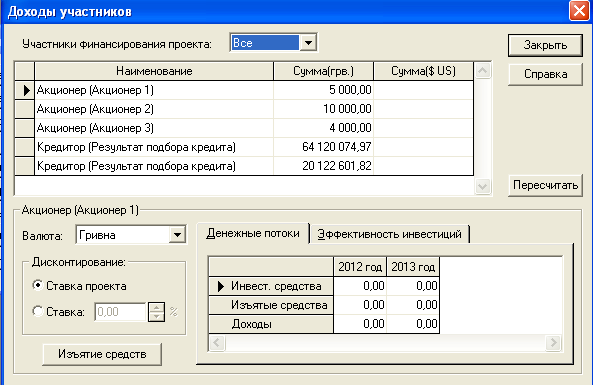The height and width of the screenshot is (385, 593).
Task: Open the Участники финансирования проекта dropdown
Action: [x=308, y=43]
